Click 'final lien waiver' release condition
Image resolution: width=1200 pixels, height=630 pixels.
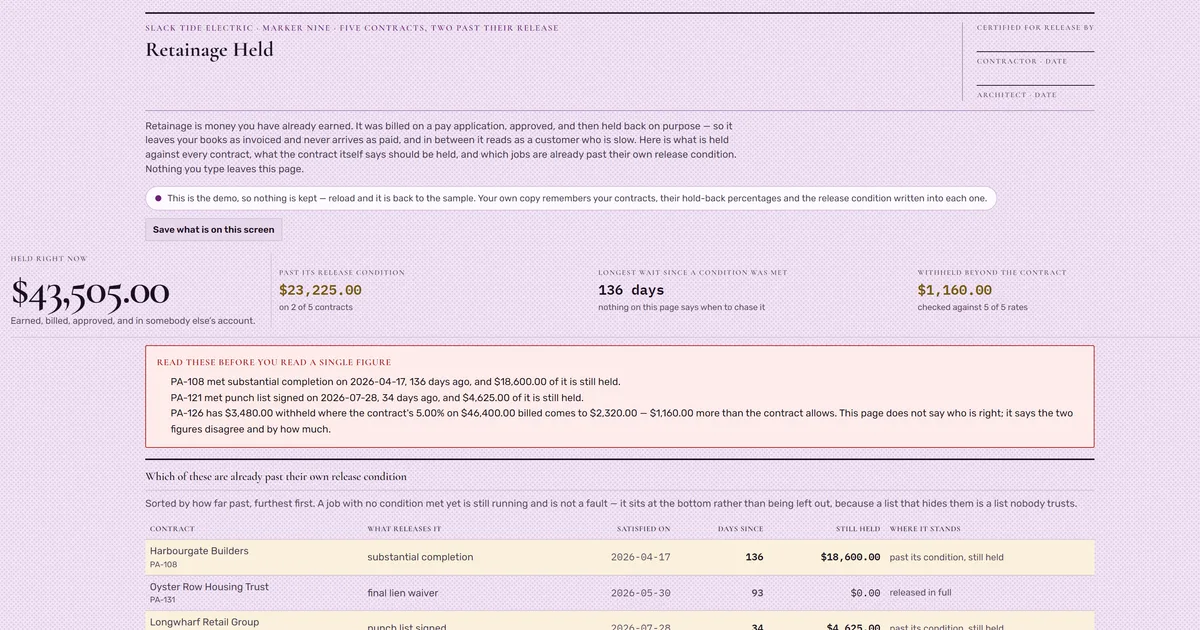pyautogui.click(x=403, y=593)
